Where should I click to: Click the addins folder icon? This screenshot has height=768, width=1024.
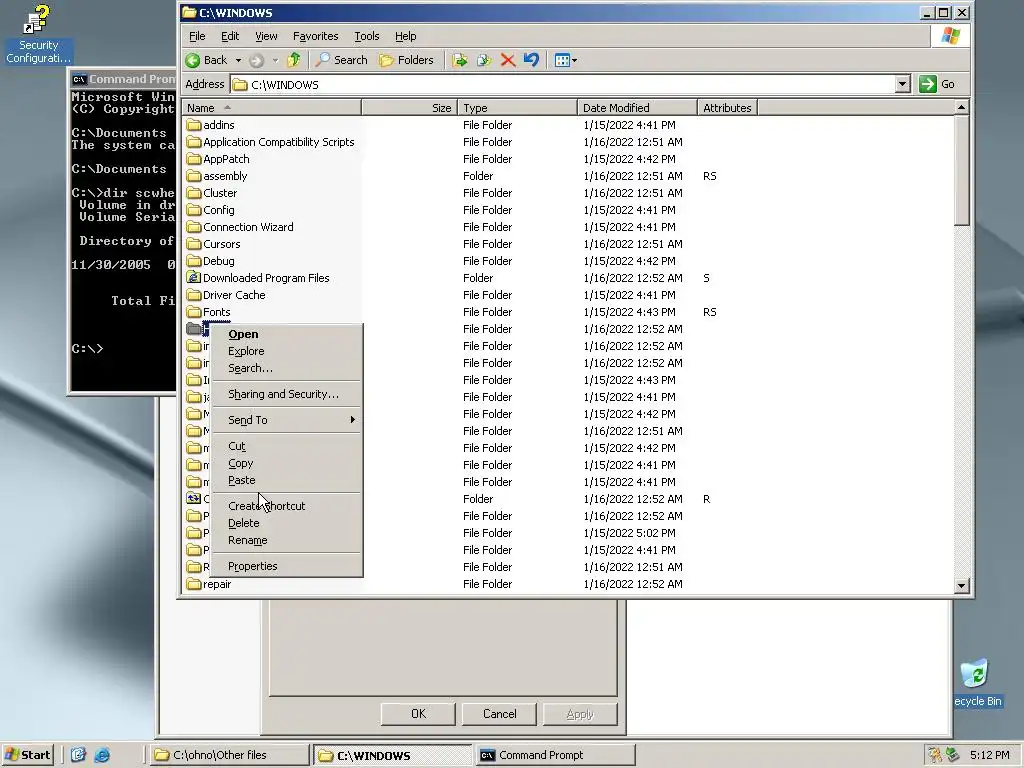[x=193, y=125]
